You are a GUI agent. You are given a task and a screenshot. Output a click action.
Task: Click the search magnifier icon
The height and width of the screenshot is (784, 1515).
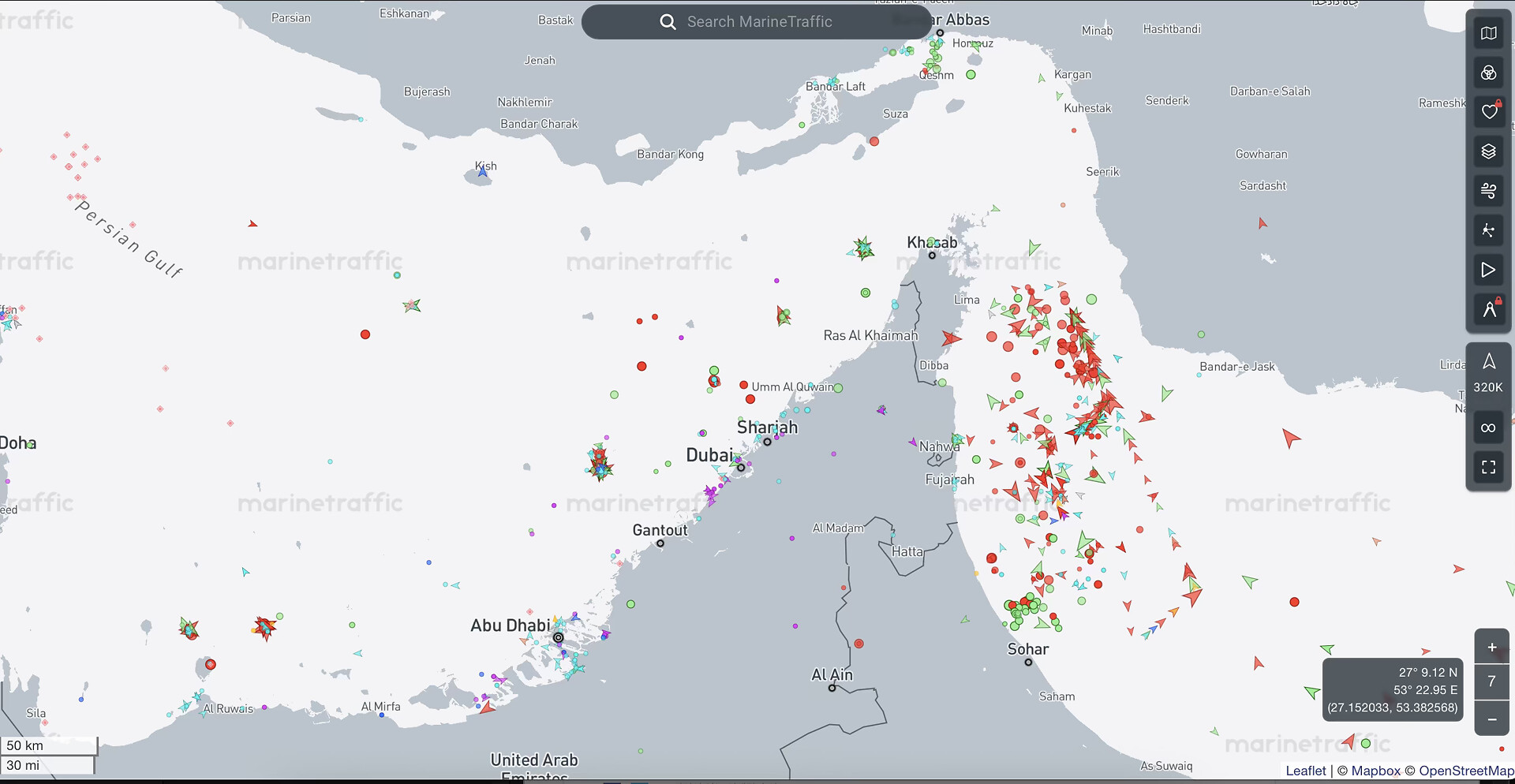point(668,22)
